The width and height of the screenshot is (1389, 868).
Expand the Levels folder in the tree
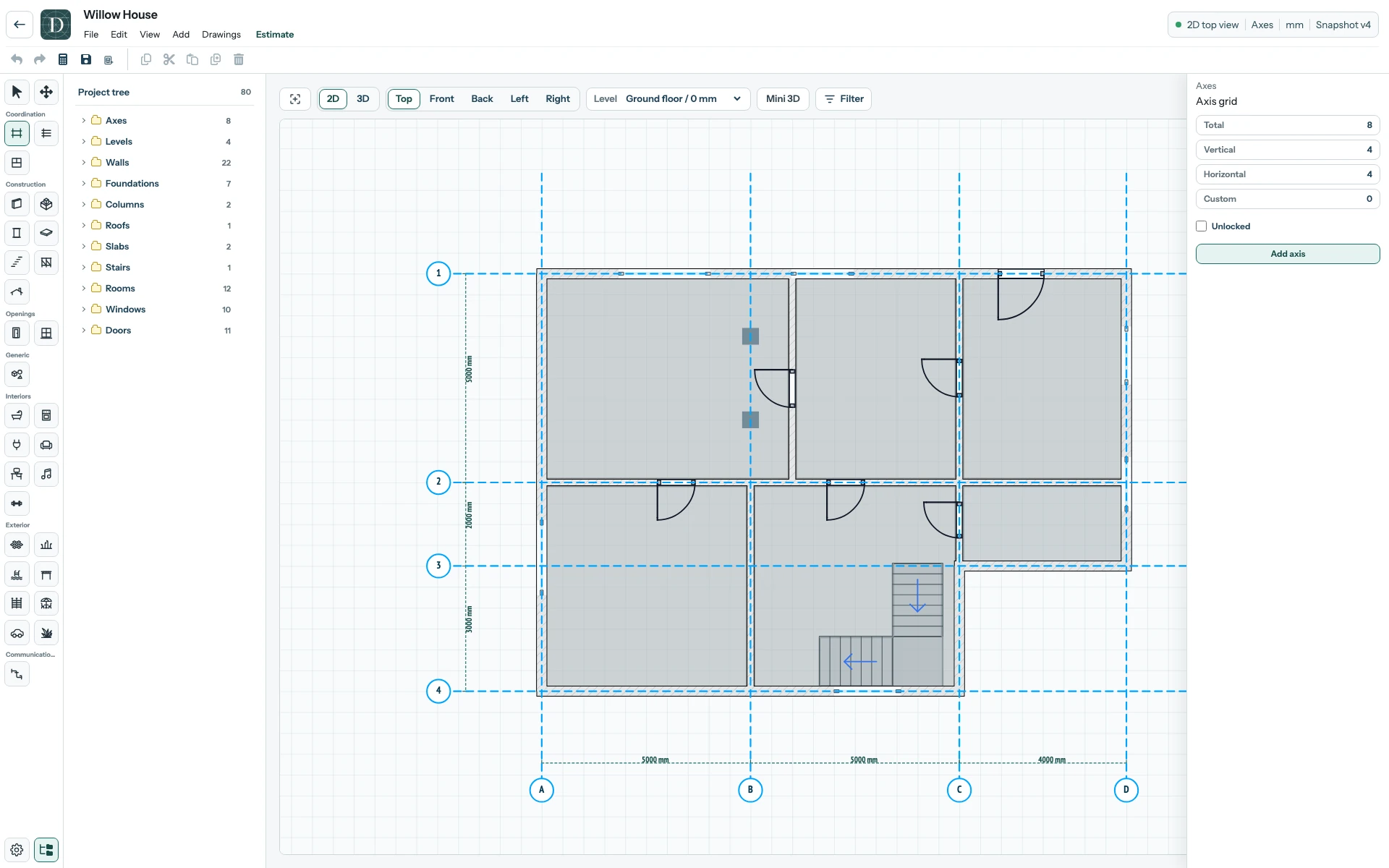84,142
